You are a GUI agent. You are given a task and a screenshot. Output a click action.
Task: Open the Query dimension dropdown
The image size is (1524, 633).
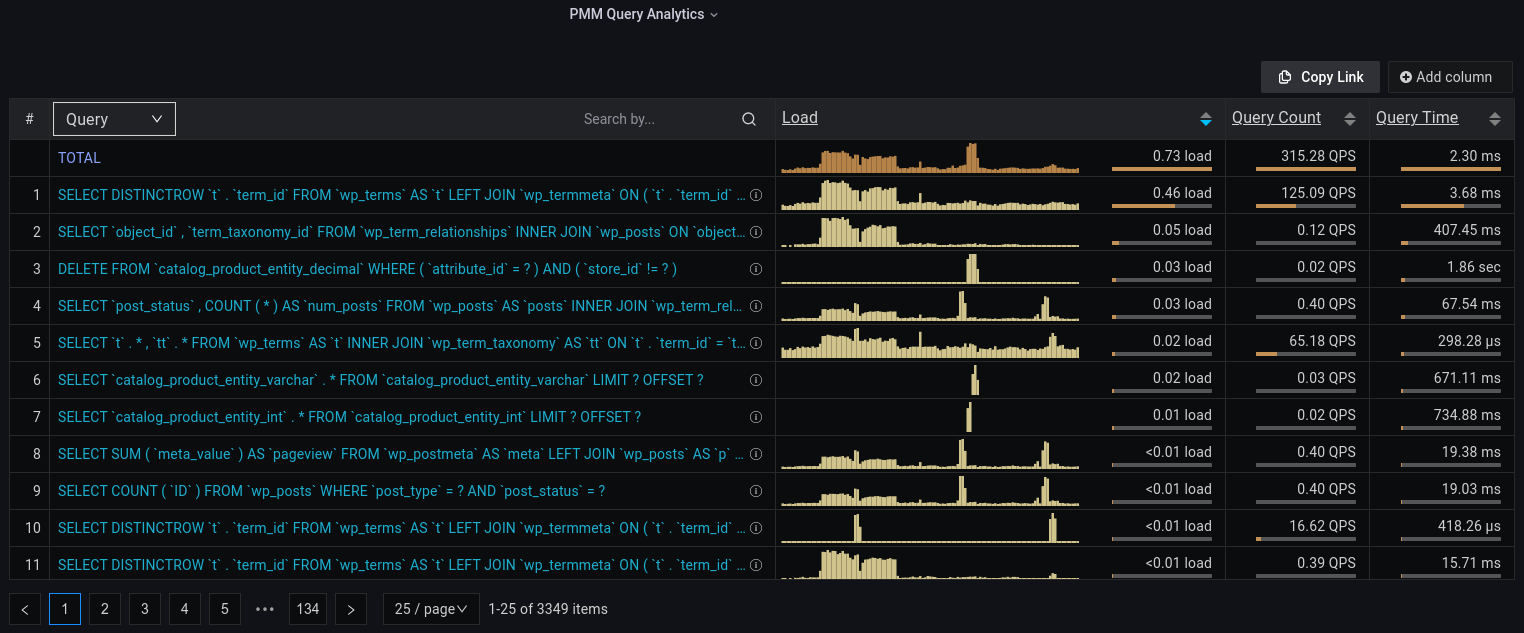[x=114, y=119]
